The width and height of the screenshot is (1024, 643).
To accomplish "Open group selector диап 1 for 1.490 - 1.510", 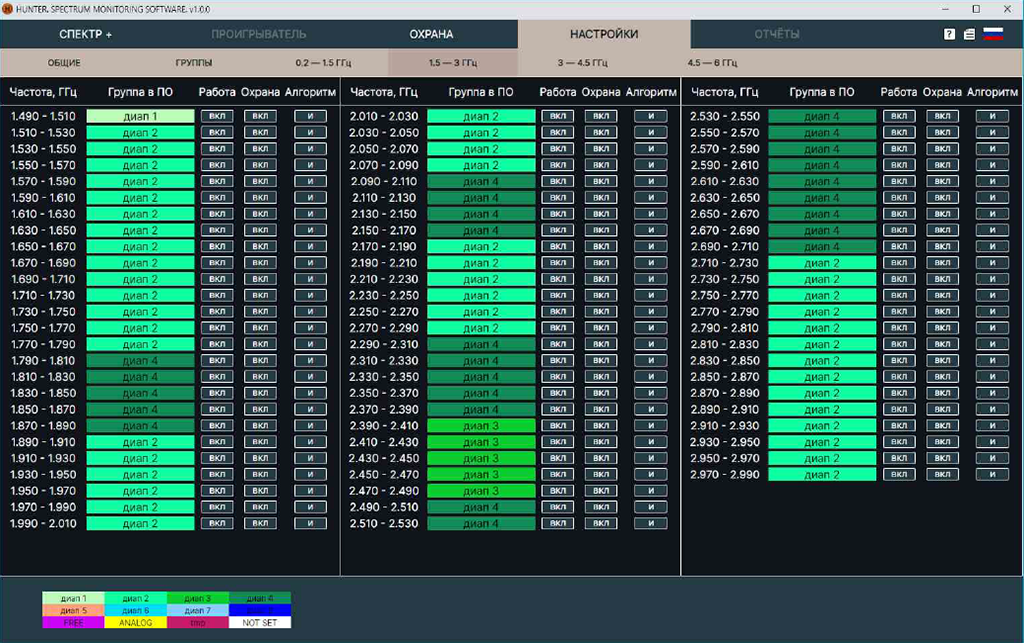I will (140, 116).
